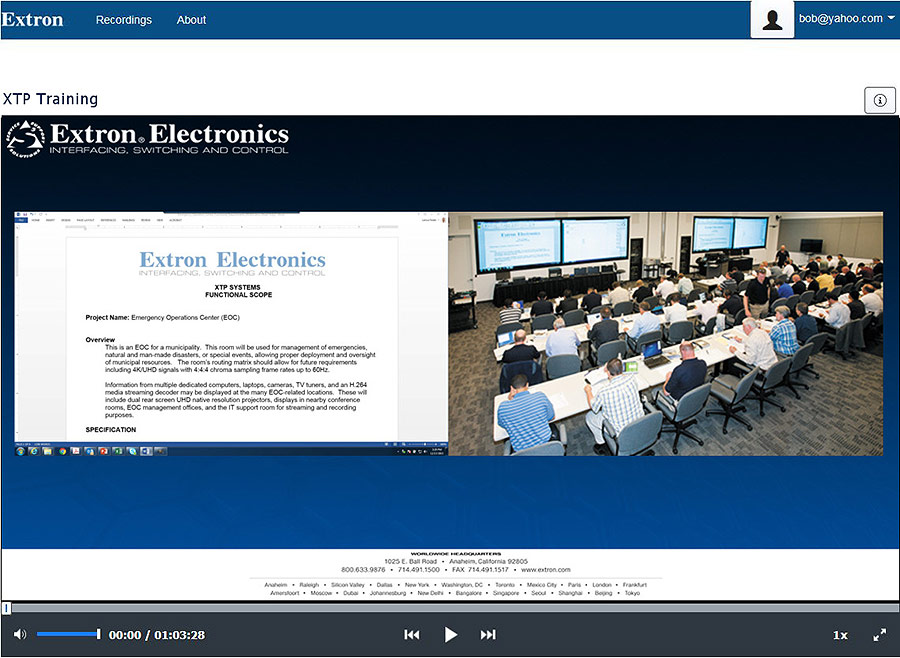Screen dimensions: 900x658
Task: Open the Recordings menu
Action: (x=124, y=19)
